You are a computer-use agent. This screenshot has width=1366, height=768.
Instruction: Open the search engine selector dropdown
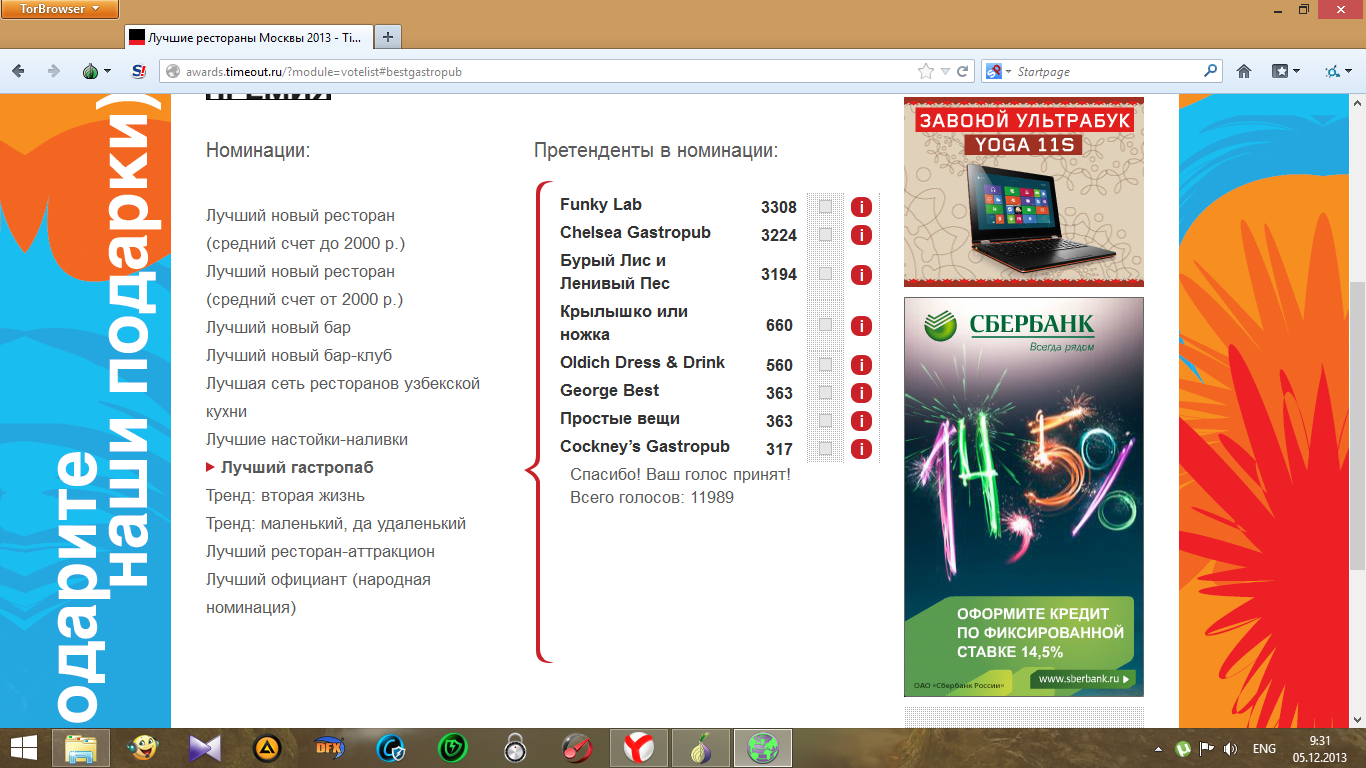[x=998, y=72]
